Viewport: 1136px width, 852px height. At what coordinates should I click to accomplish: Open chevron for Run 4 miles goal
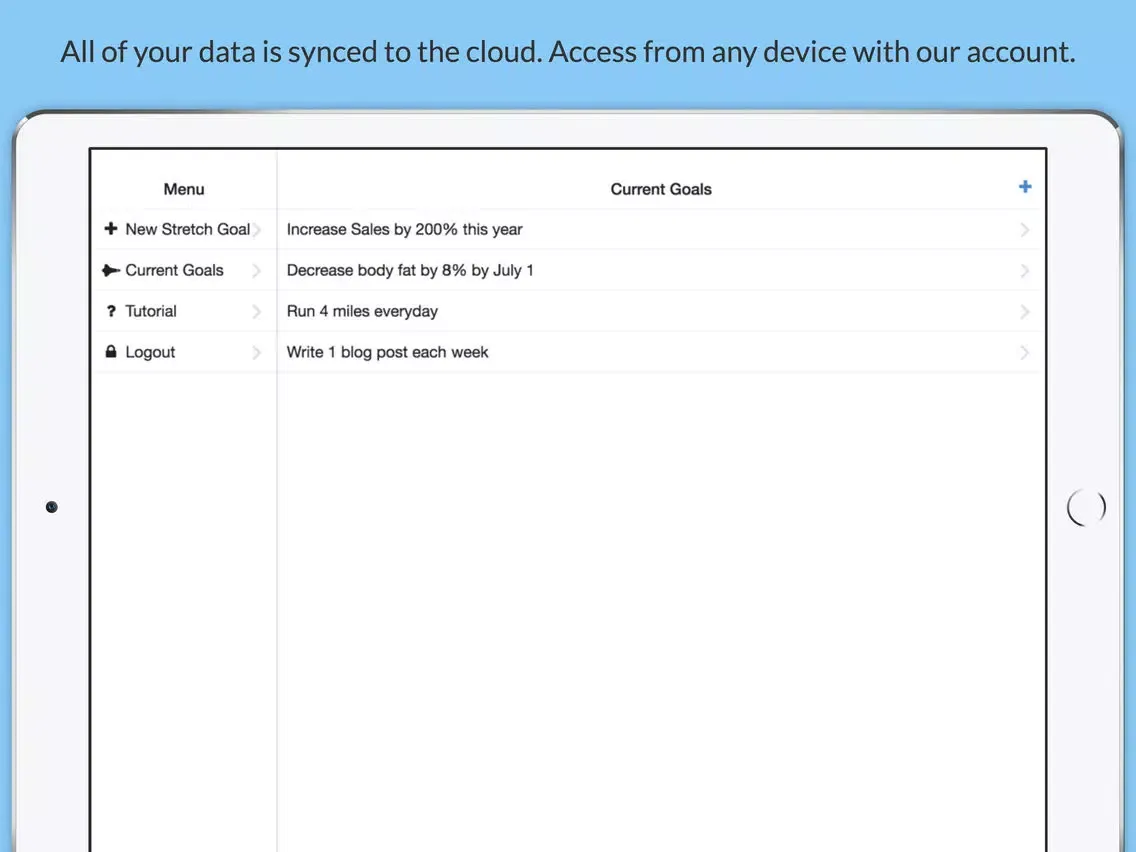[1024, 312]
